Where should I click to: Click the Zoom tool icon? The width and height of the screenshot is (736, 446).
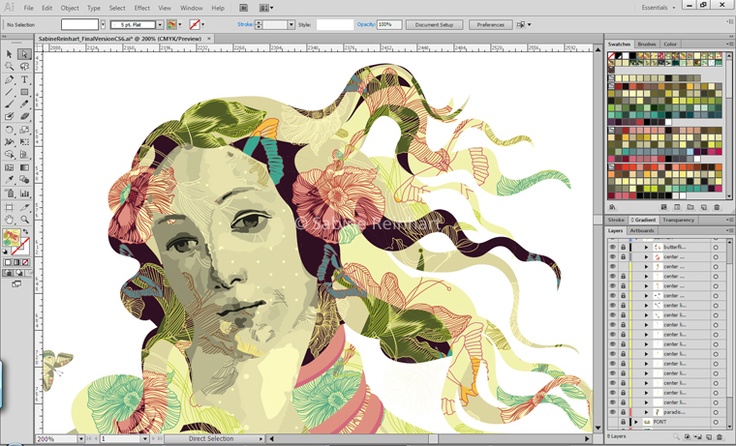[x=24, y=219]
